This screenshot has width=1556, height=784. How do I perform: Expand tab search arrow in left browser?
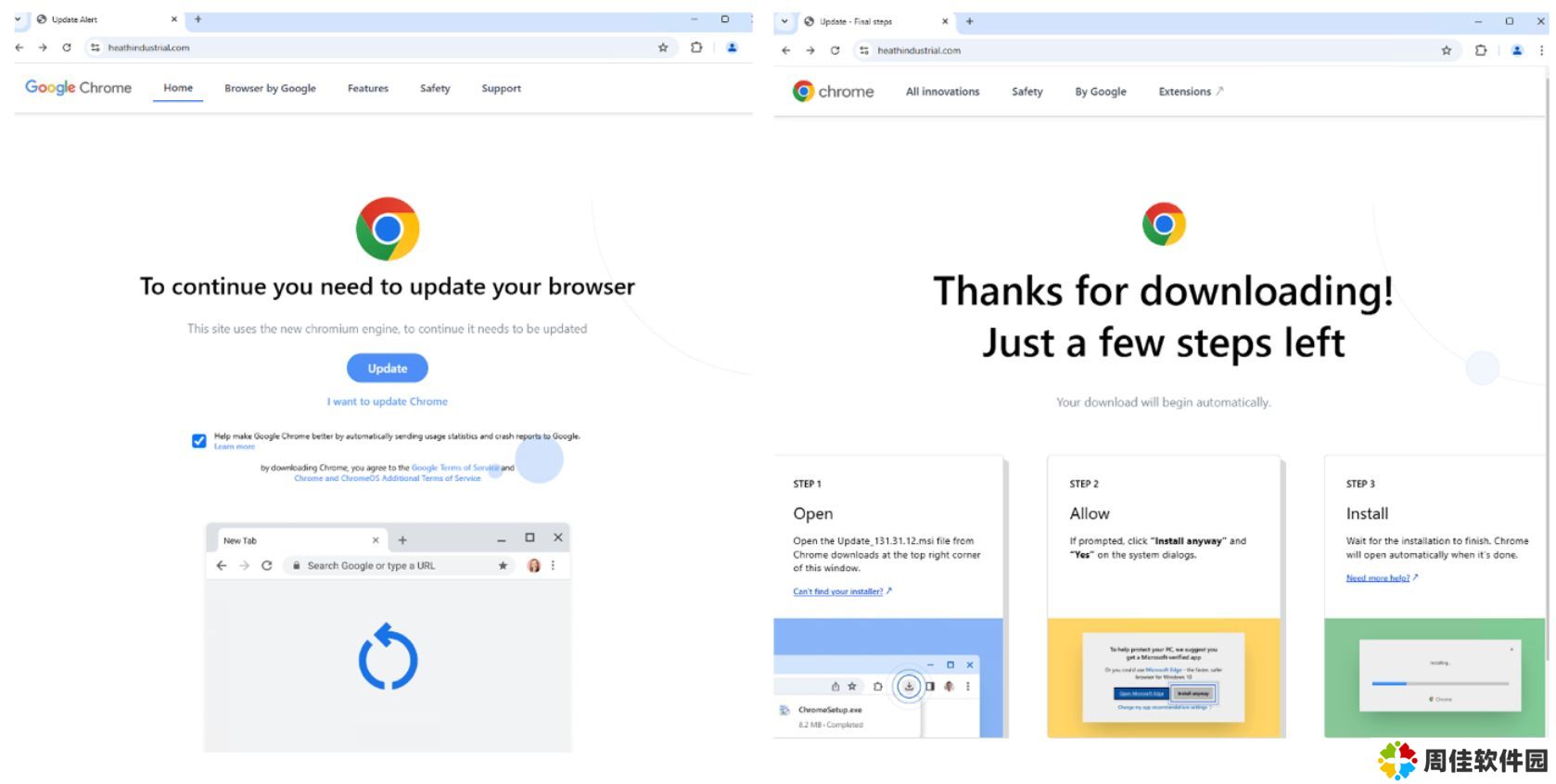pos(18,19)
